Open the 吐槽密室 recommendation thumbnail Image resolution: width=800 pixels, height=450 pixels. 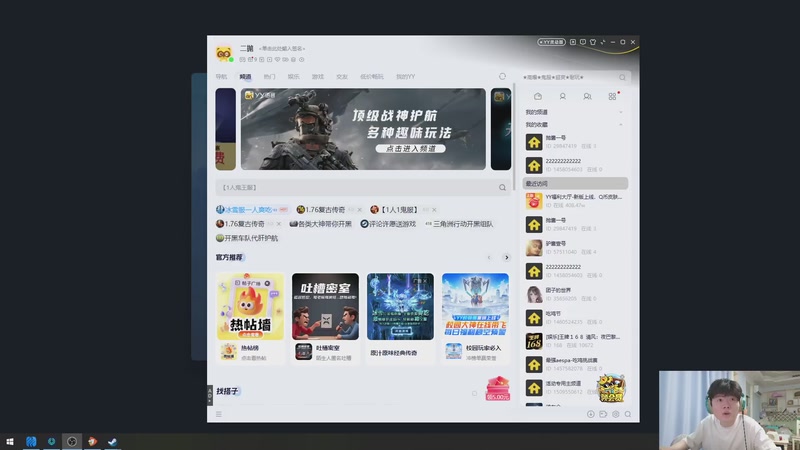(326, 307)
